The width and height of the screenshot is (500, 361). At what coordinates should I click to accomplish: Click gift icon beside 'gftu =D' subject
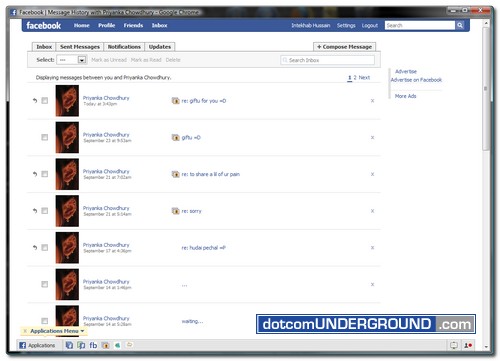tap(175, 137)
